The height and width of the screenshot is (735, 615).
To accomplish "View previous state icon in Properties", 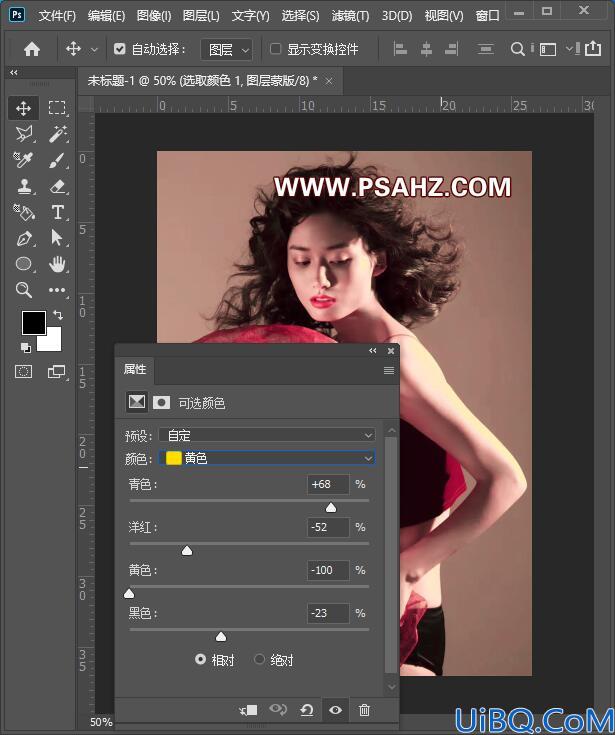I will [x=278, y=710].
